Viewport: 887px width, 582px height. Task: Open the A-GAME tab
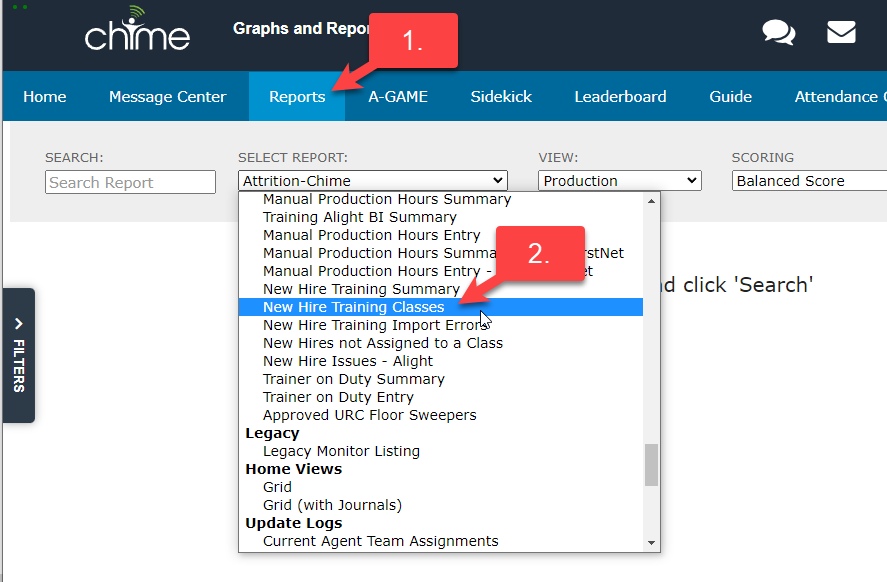click(398, 97)
